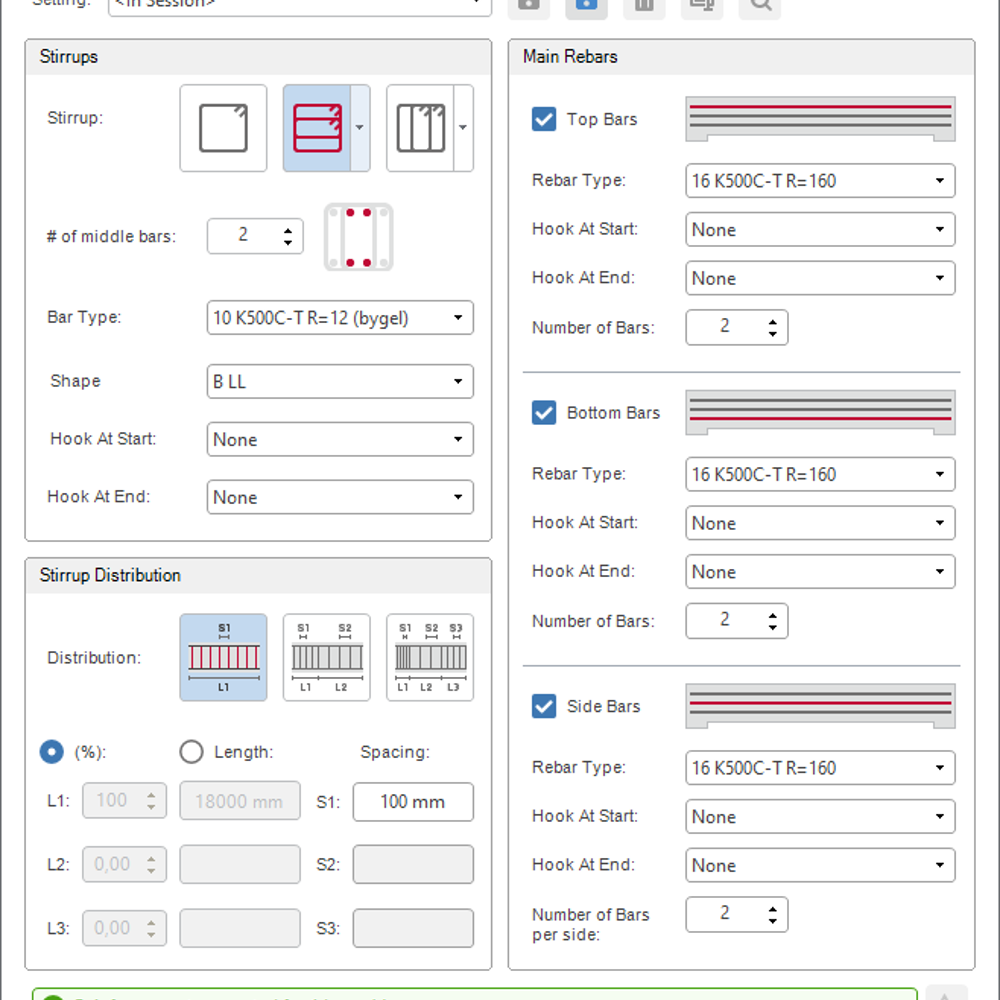The width and height of the screenshot is (1000, 1000).
Task: Open options arrow next to horizontal ties stirrup
Action: 360,128
